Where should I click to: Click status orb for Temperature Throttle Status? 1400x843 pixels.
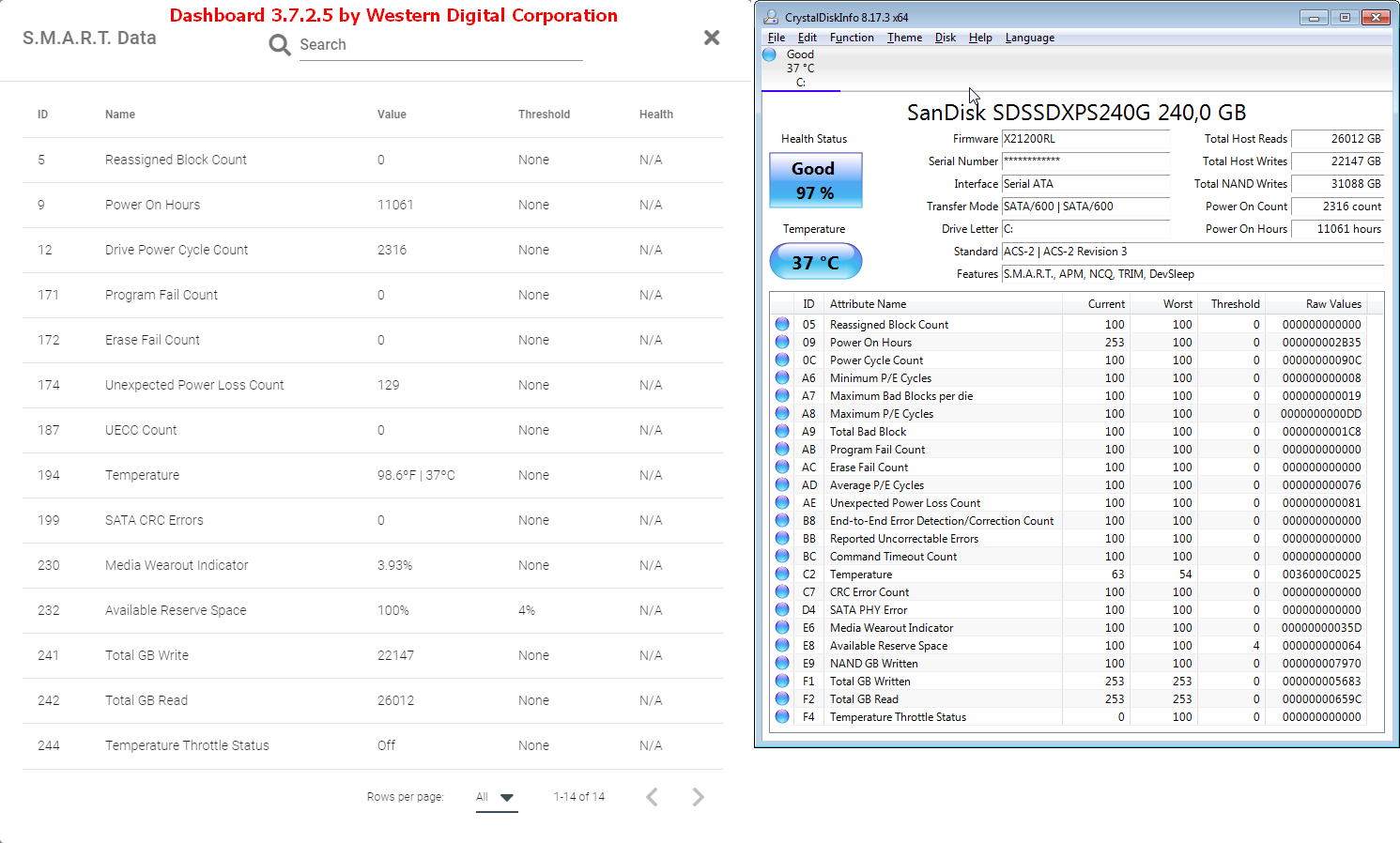coord(782,717)
